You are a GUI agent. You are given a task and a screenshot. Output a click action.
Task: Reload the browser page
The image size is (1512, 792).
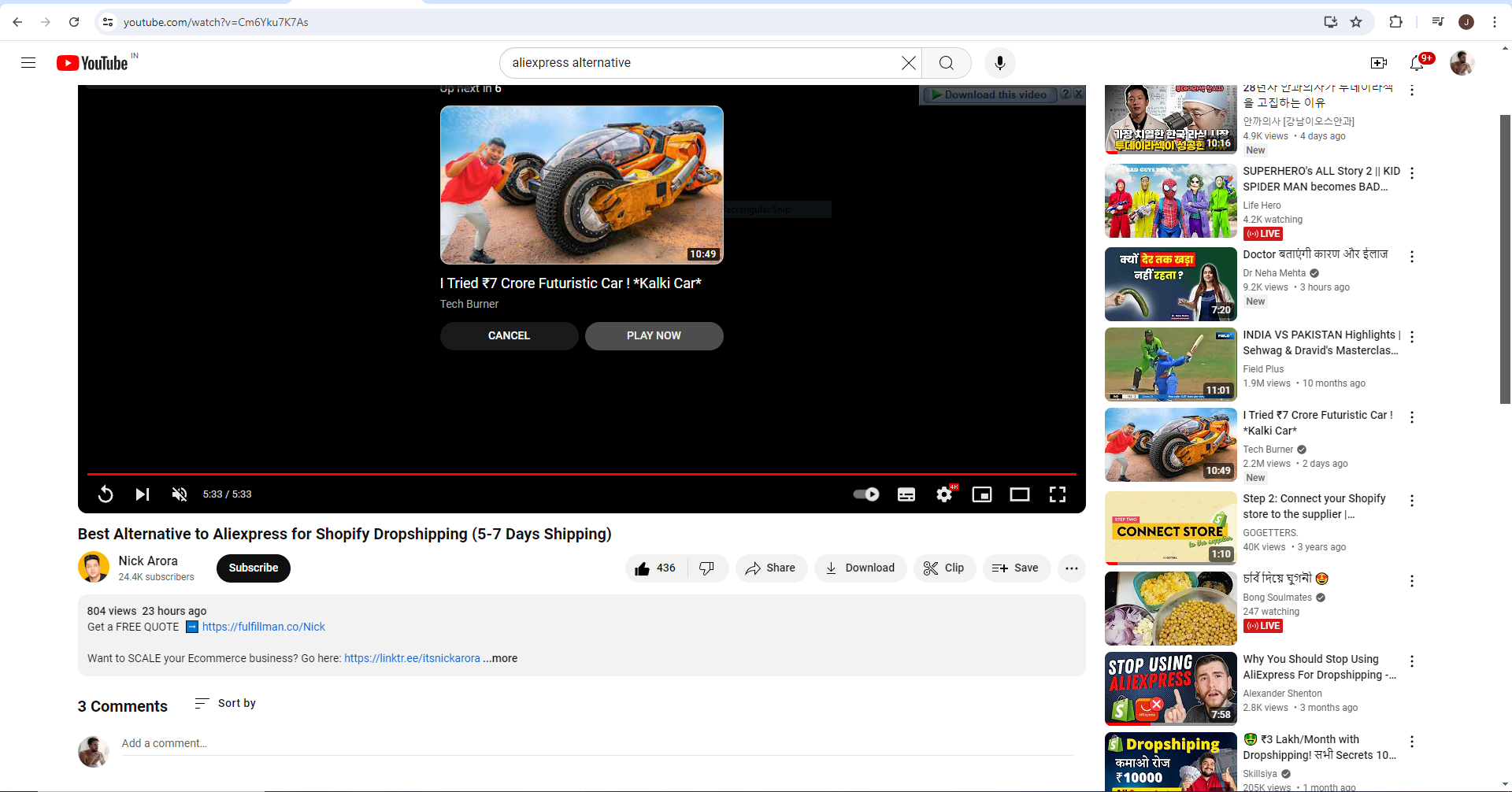74,22
